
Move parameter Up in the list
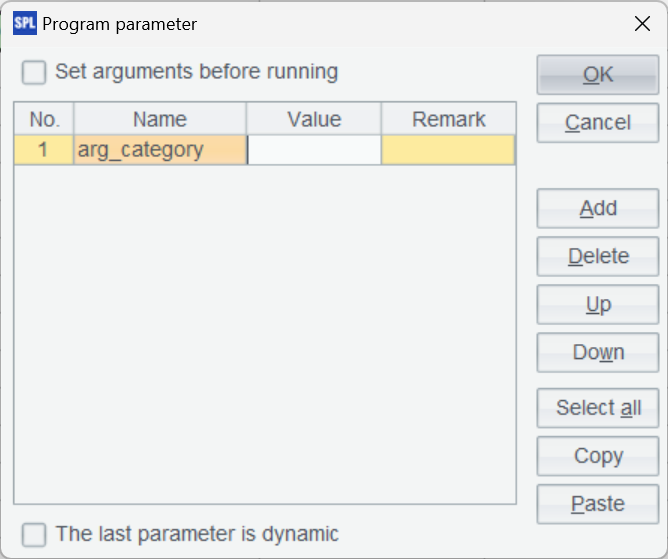pos(598,305)
